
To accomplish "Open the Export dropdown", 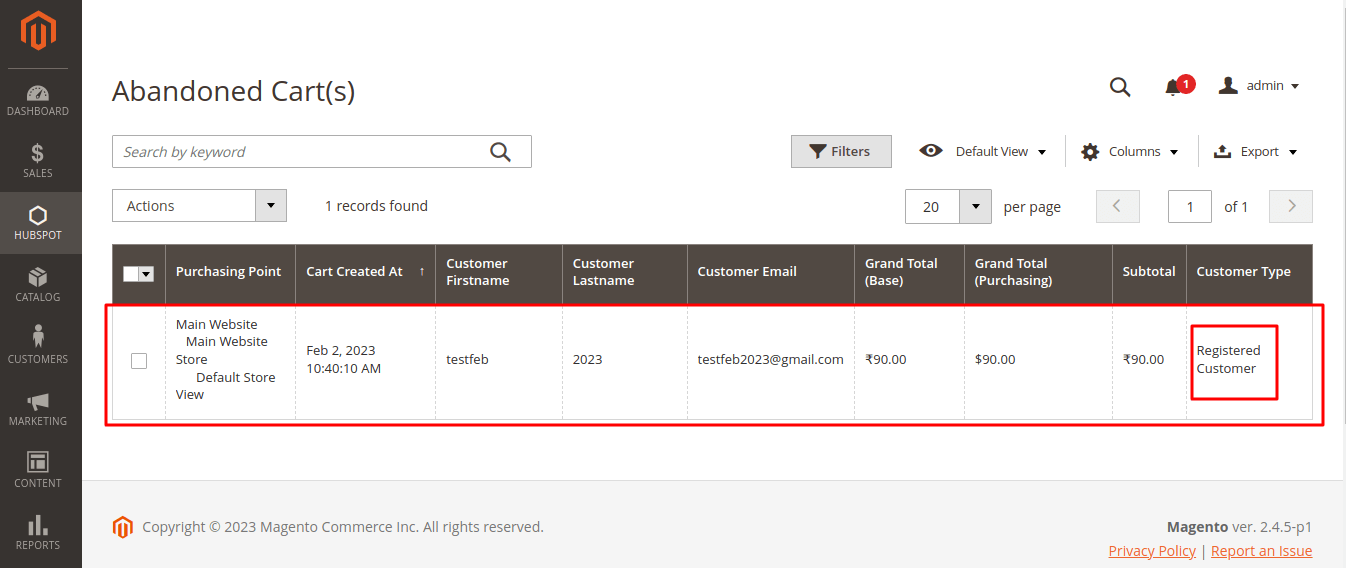I will 1255,152.
